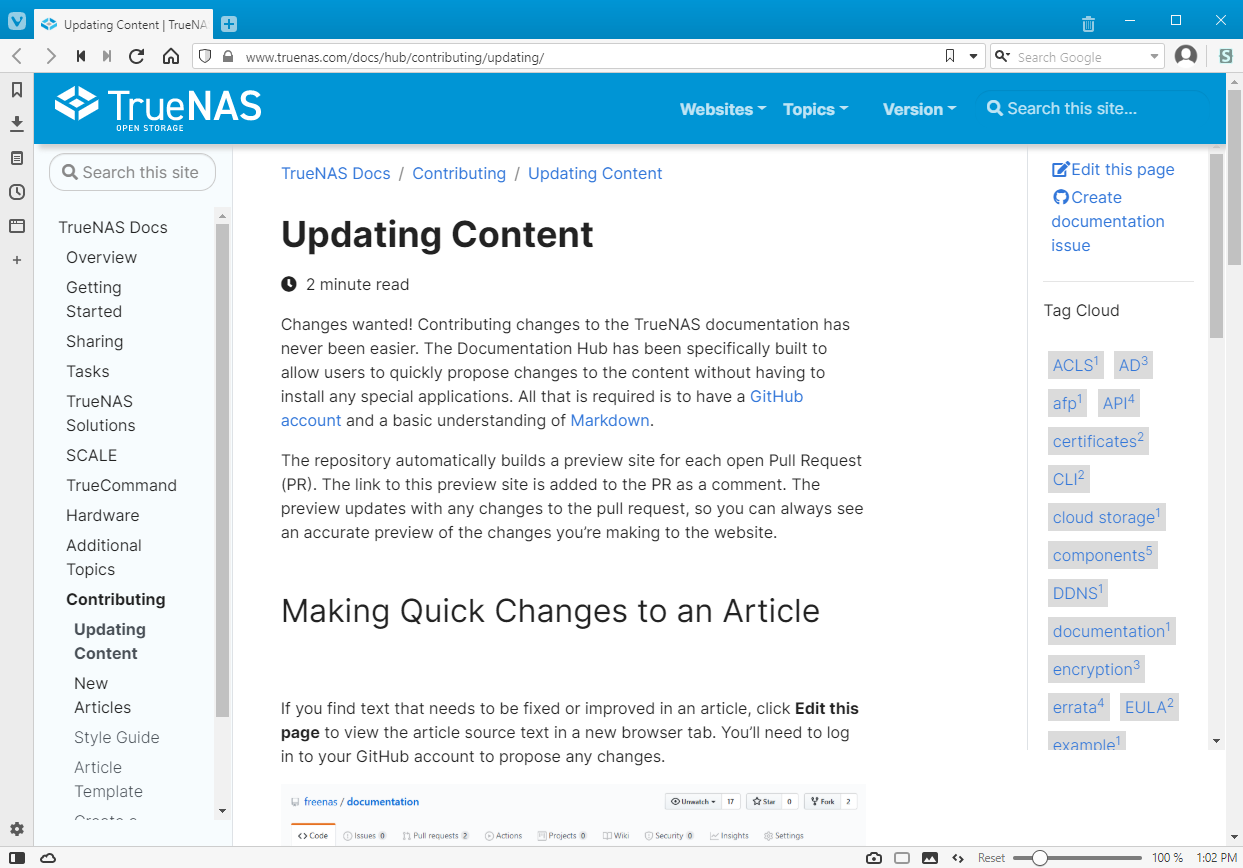1243x868 pixels.
Task: Open Vivaldi settings gear
Action: click(x=17, y=829)
